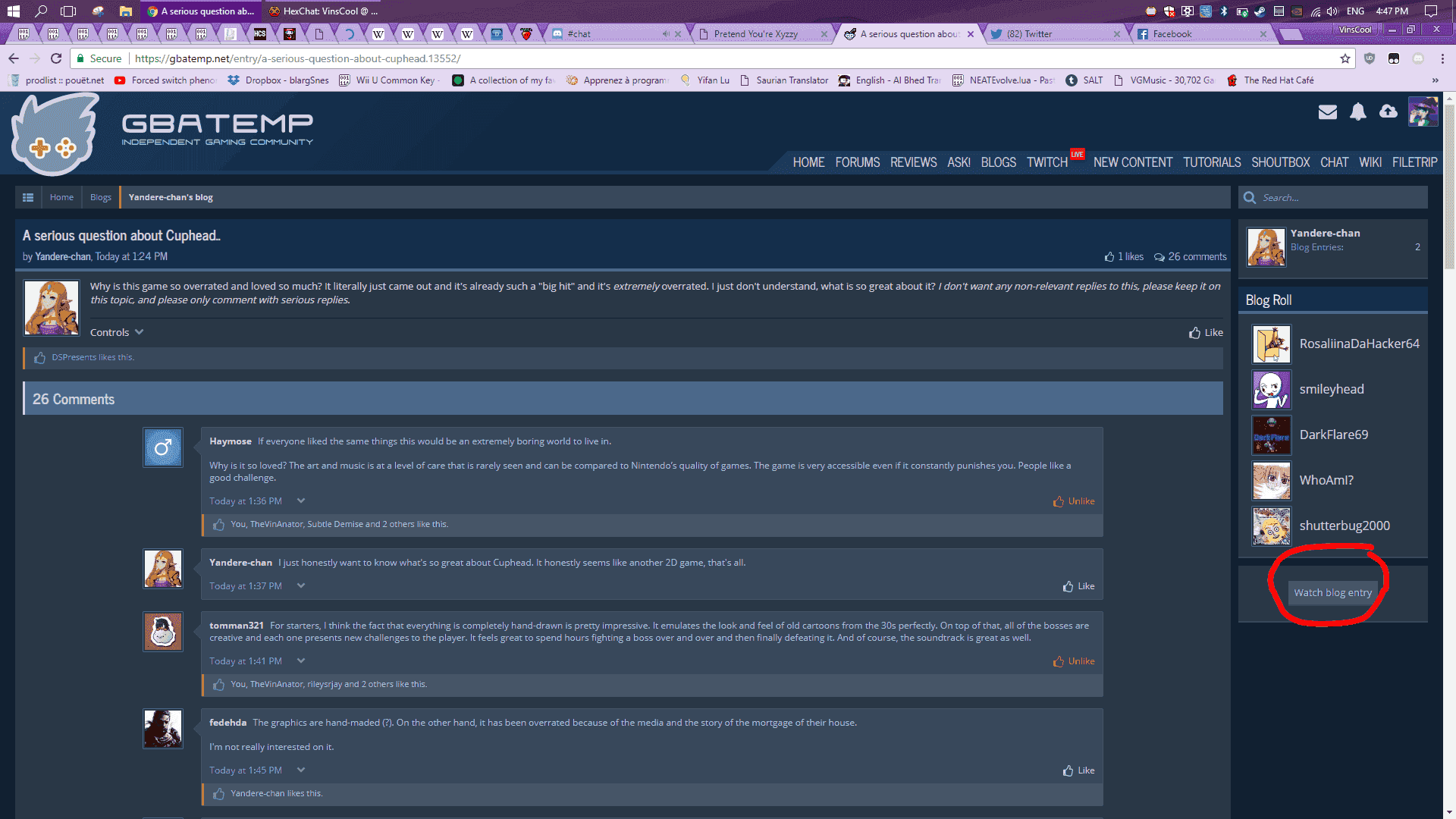Open the REVIEWS nav menu

click(913, 162)
